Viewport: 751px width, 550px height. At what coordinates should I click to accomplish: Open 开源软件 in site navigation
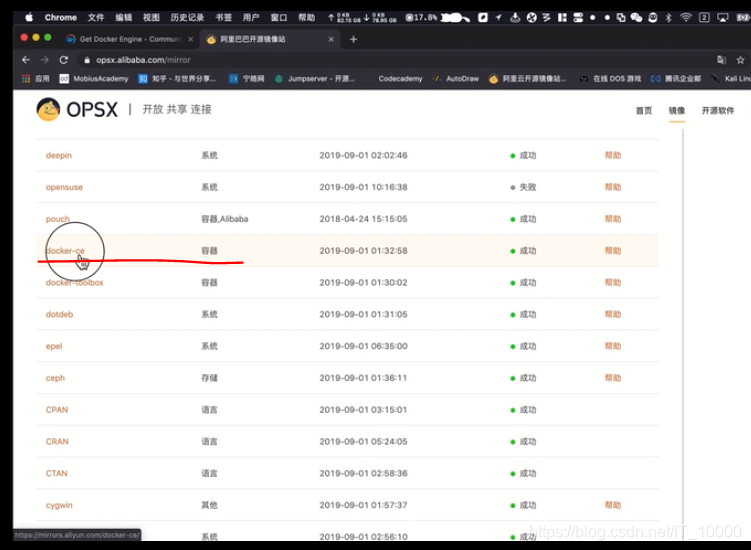pos(717,111)
